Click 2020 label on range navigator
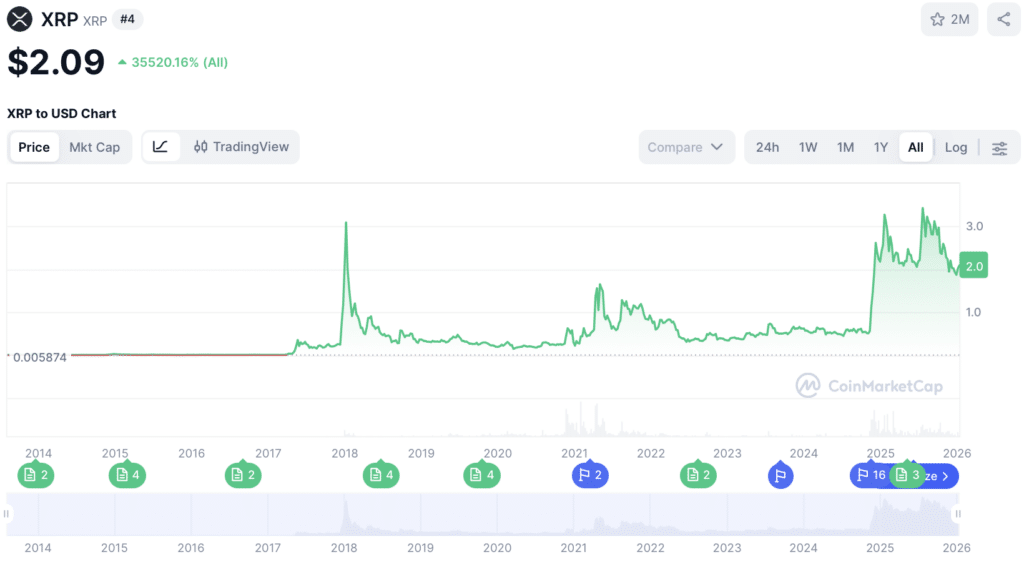The image size is (1024, 572). point(497,548)
